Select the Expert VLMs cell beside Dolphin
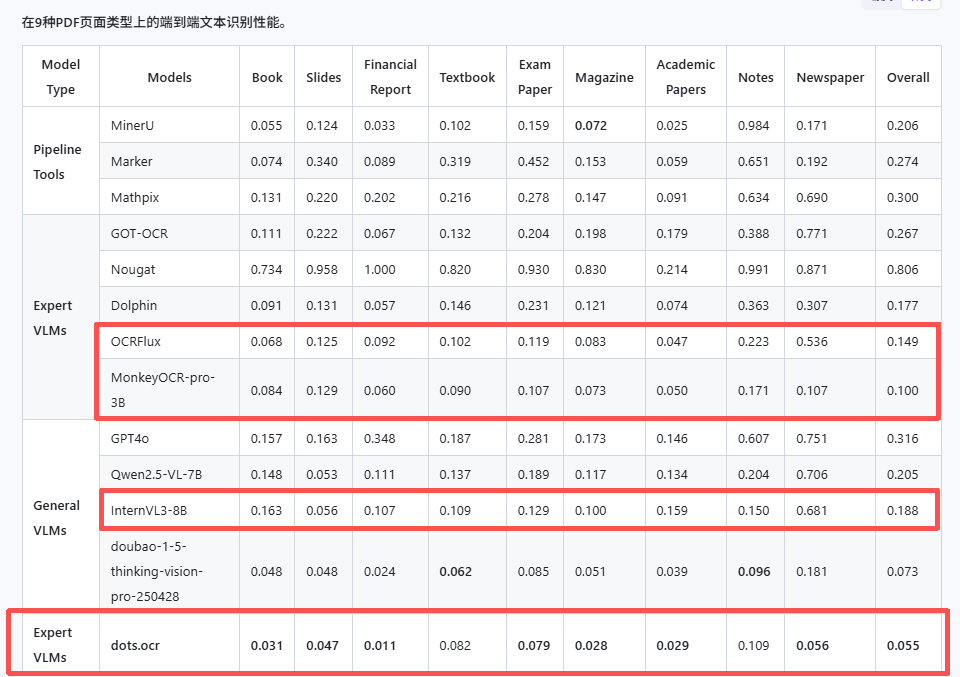This screenshot has width=960, height=677. pyautogui.click(x=61, y=317)
